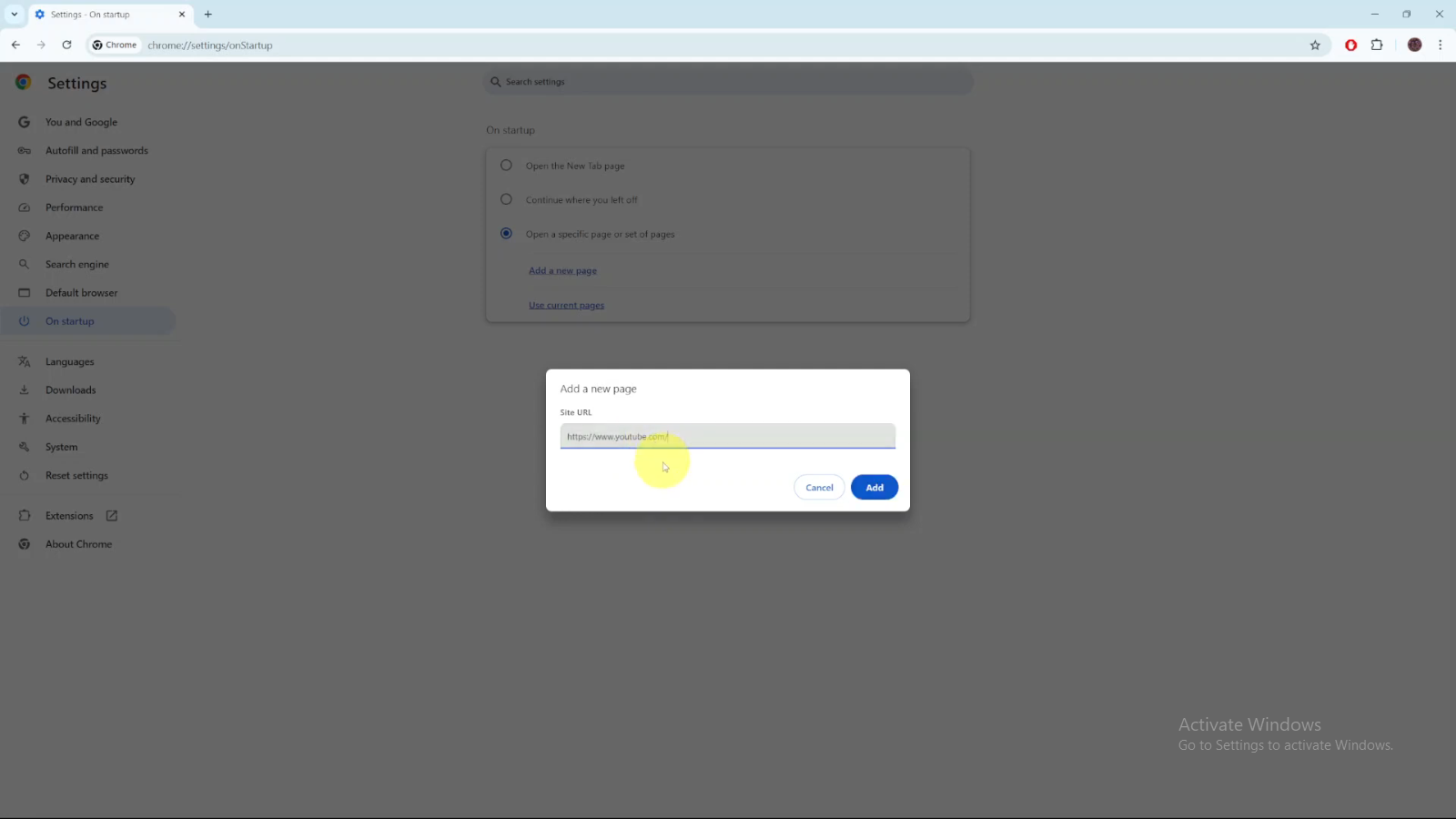Select Open the New Tab page radio
The width and height of the screenshot is (1456, 819).
[x=506, y=166]
